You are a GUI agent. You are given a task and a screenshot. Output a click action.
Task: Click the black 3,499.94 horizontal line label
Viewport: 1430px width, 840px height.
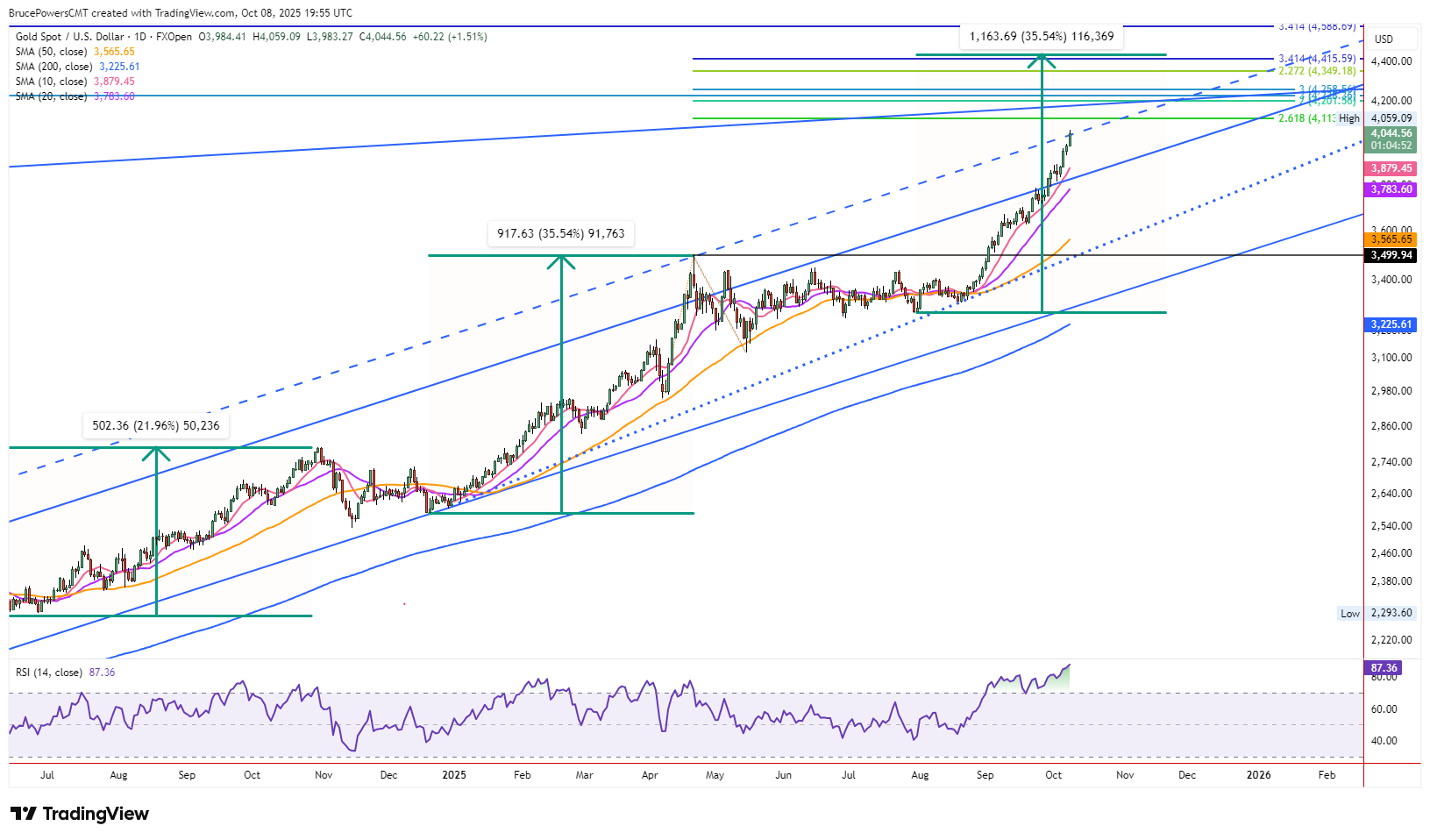pyautogui.click(x=1391, y=255)
